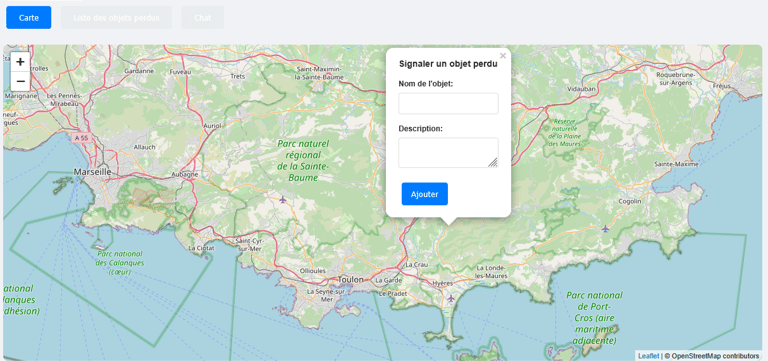Click the airport icon south of Cogolin
The width and height of the screenshot is (768, 361).
605,228
